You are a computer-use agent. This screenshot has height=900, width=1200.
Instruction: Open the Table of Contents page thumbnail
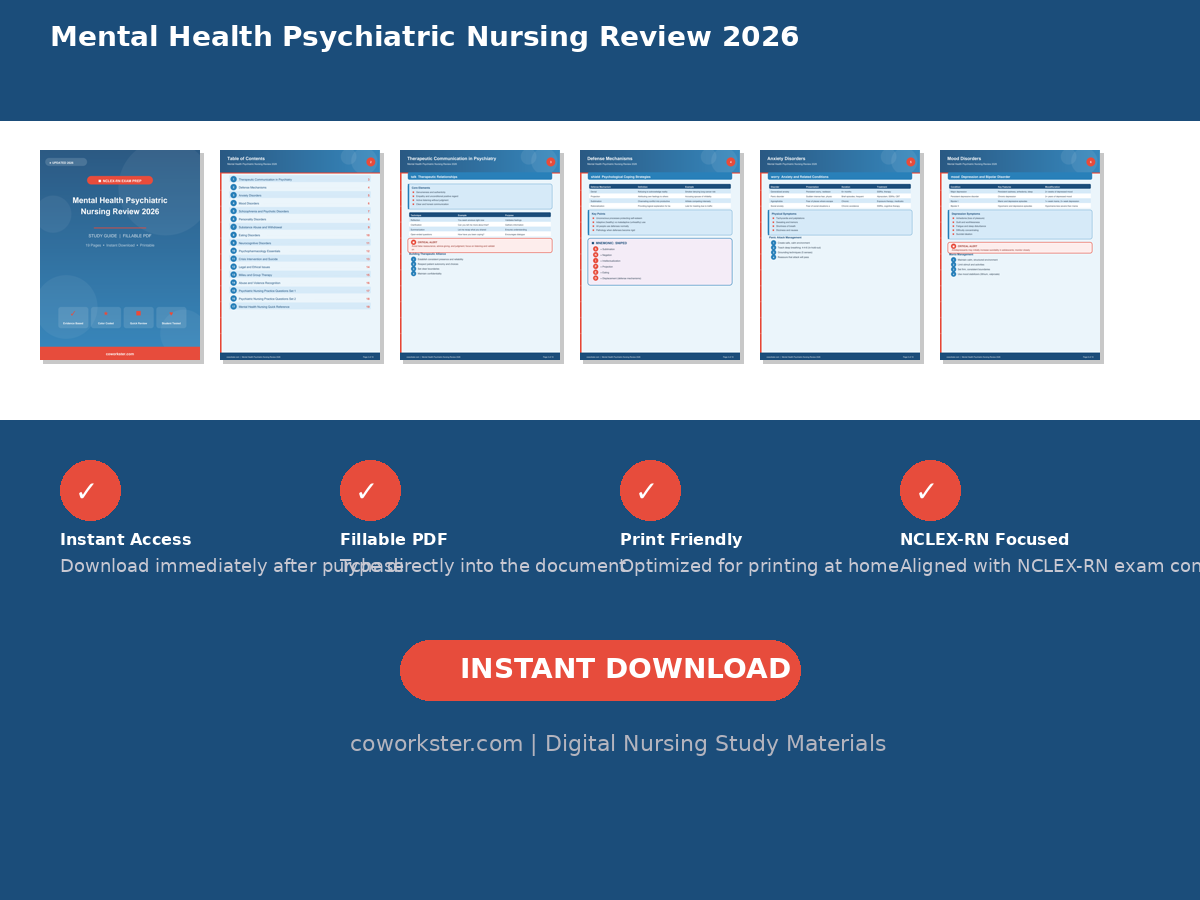click(x=300, y=255)
